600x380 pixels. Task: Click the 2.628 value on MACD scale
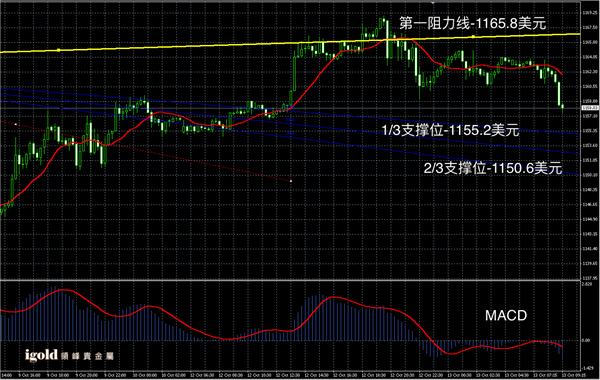tap(587, 285)
